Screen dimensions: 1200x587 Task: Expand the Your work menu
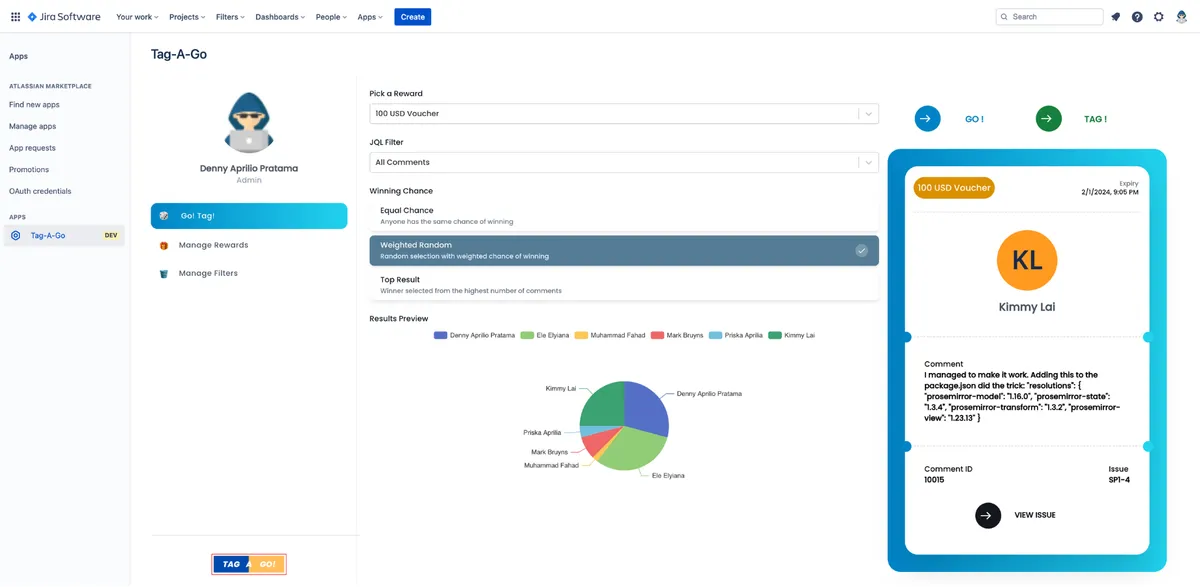tap(137, 17)
